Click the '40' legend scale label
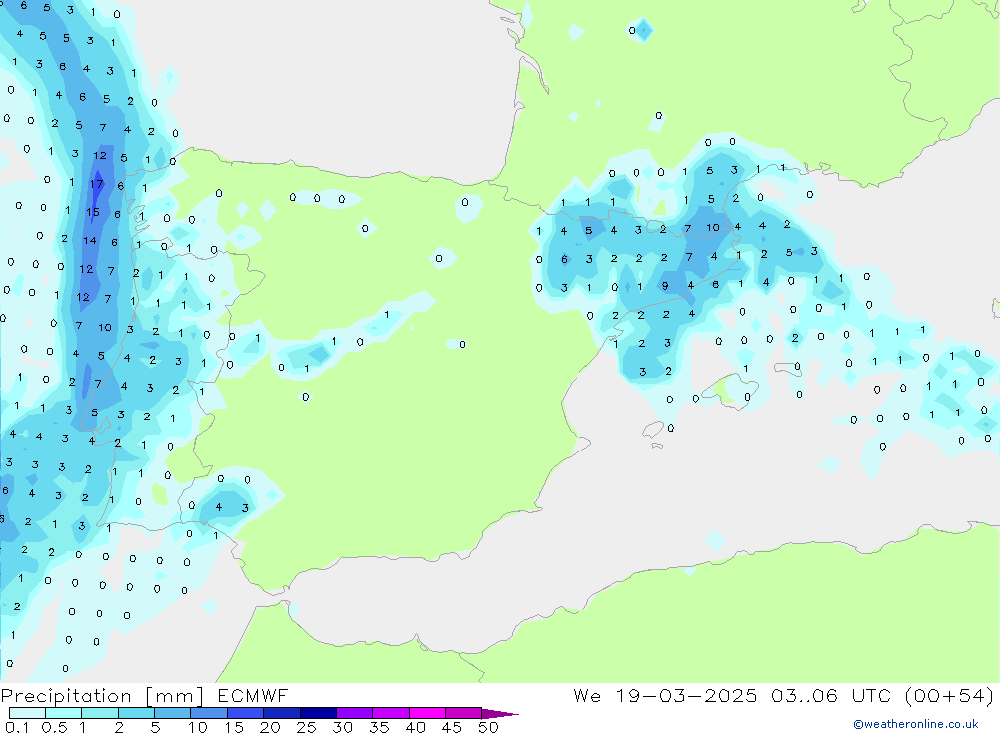 (x=415, y=727)
